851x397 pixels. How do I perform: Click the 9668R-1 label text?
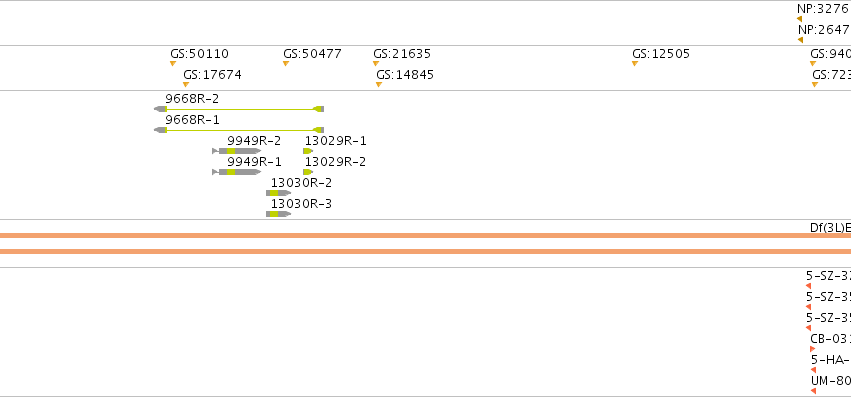click(192, 119)
